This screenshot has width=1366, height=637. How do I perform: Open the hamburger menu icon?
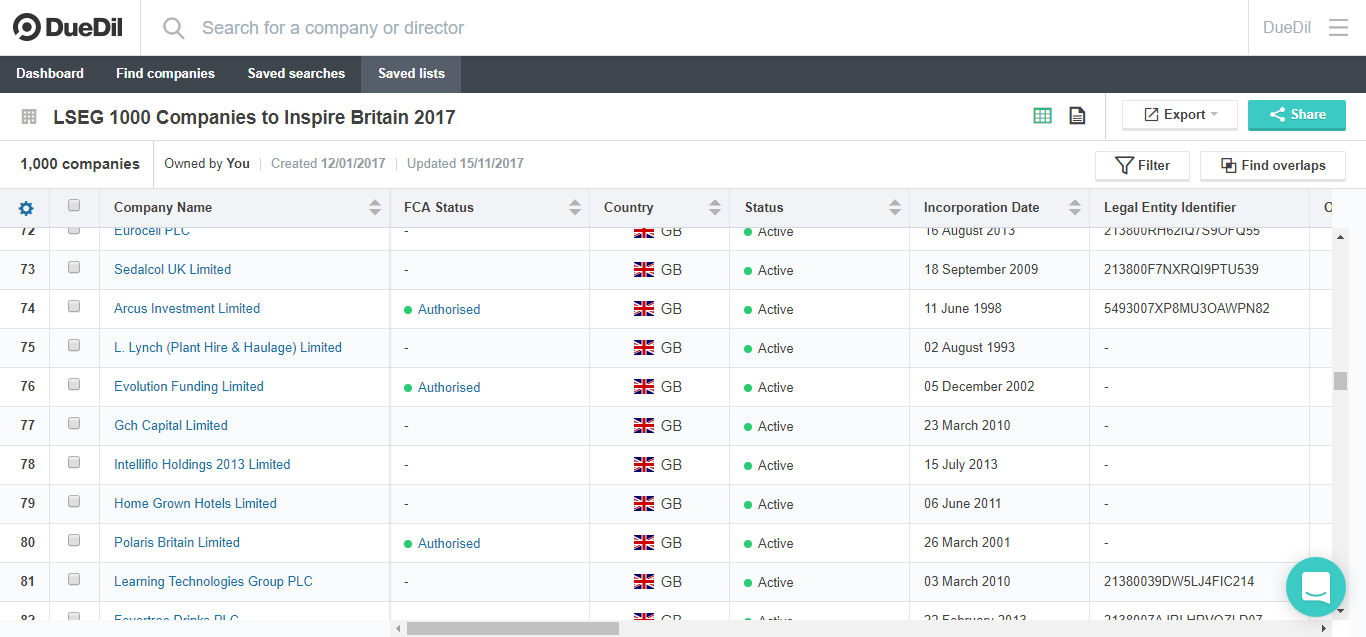(1338, 28)
